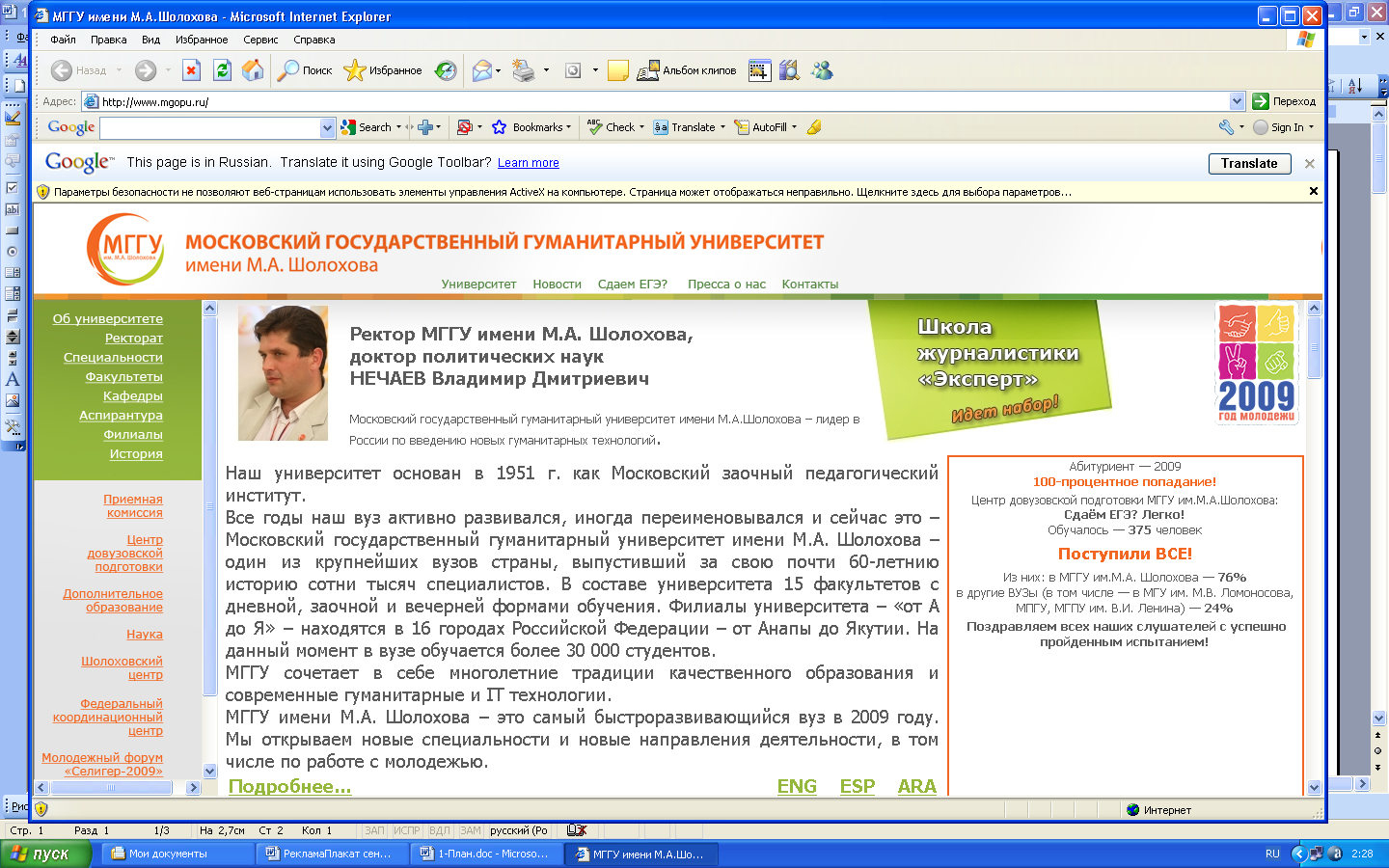The height and width of the screenshot is (868, 1389).
Task: Click the rector's photo thumbnail
Action: (283, 373)
